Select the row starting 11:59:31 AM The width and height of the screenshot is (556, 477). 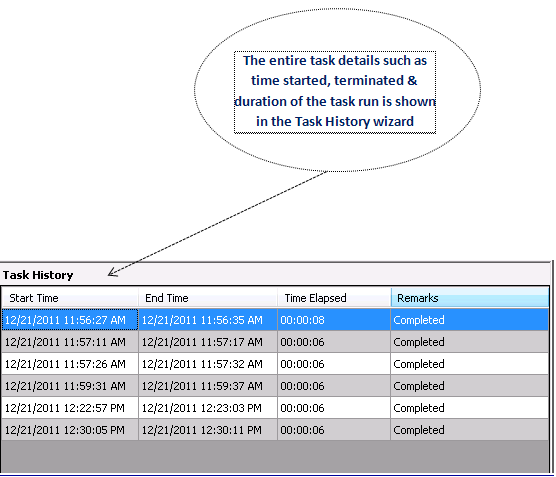[x=275, y=386]
